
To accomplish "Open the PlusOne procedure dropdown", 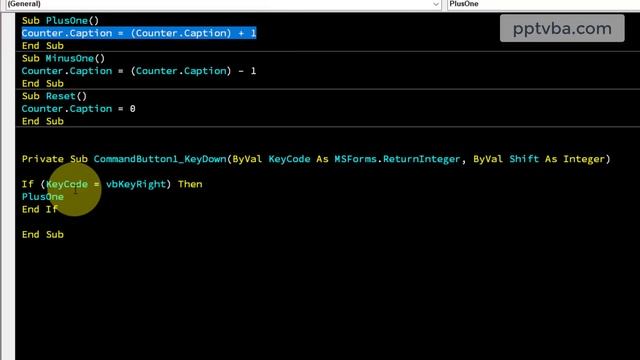I will pos(543,4).
